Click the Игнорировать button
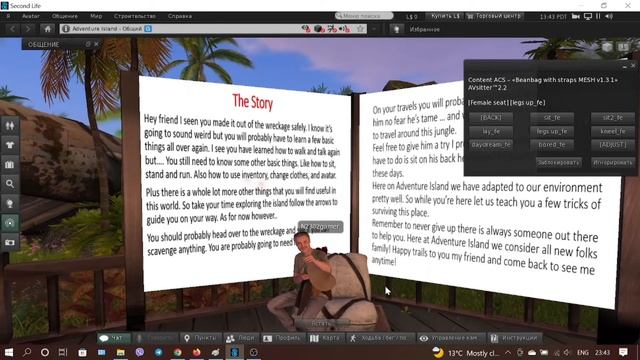 613,162
